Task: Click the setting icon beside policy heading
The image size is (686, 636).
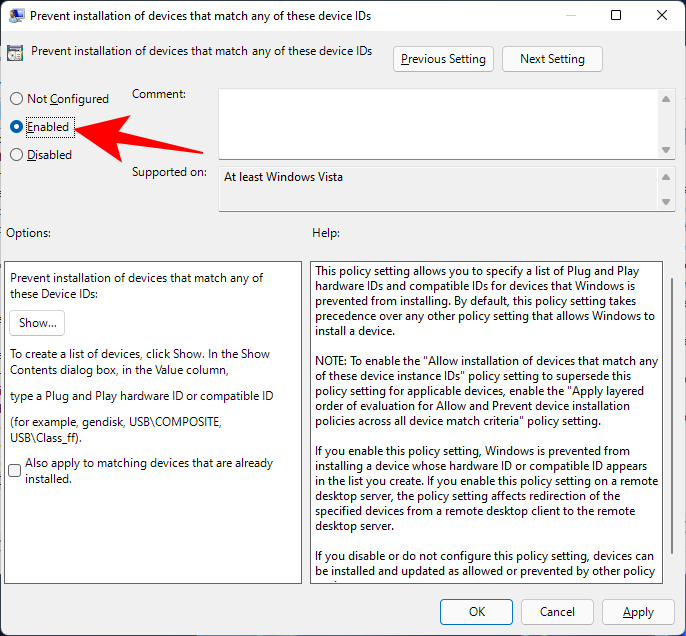Action: (17, 53)
